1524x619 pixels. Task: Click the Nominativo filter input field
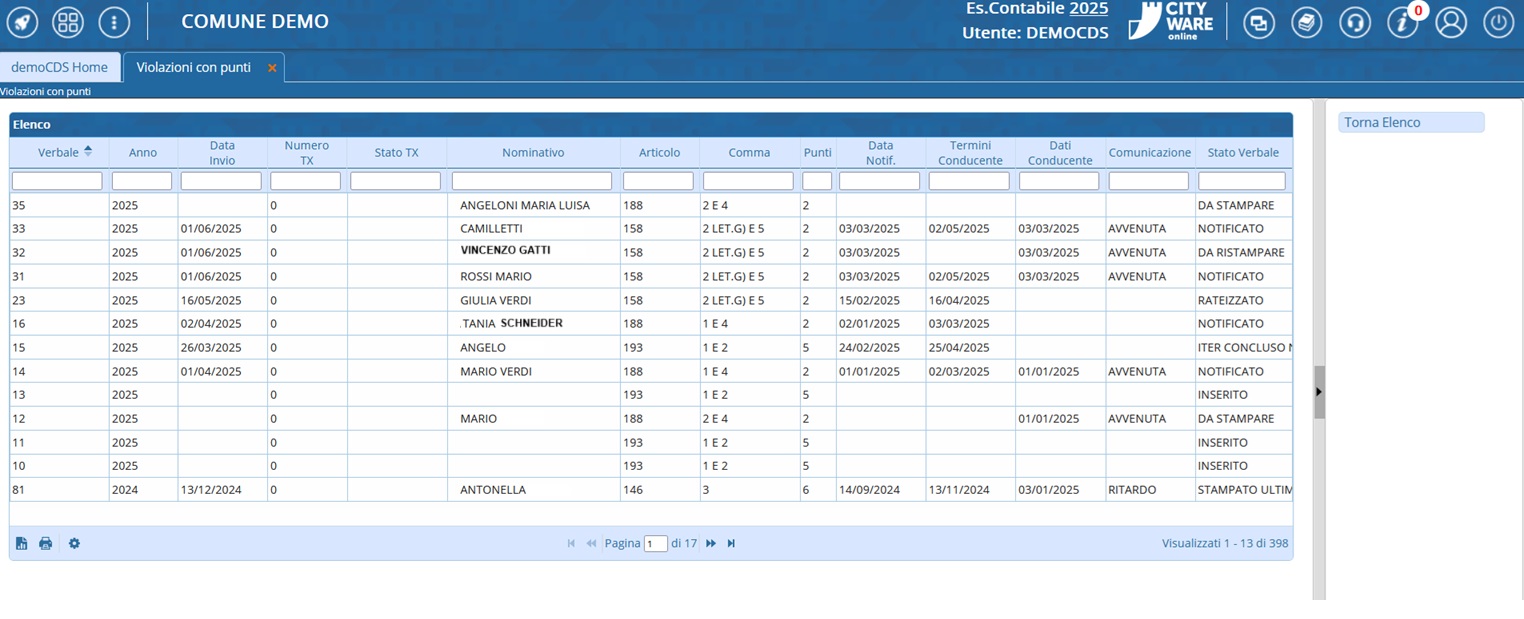tap(531, 181)
